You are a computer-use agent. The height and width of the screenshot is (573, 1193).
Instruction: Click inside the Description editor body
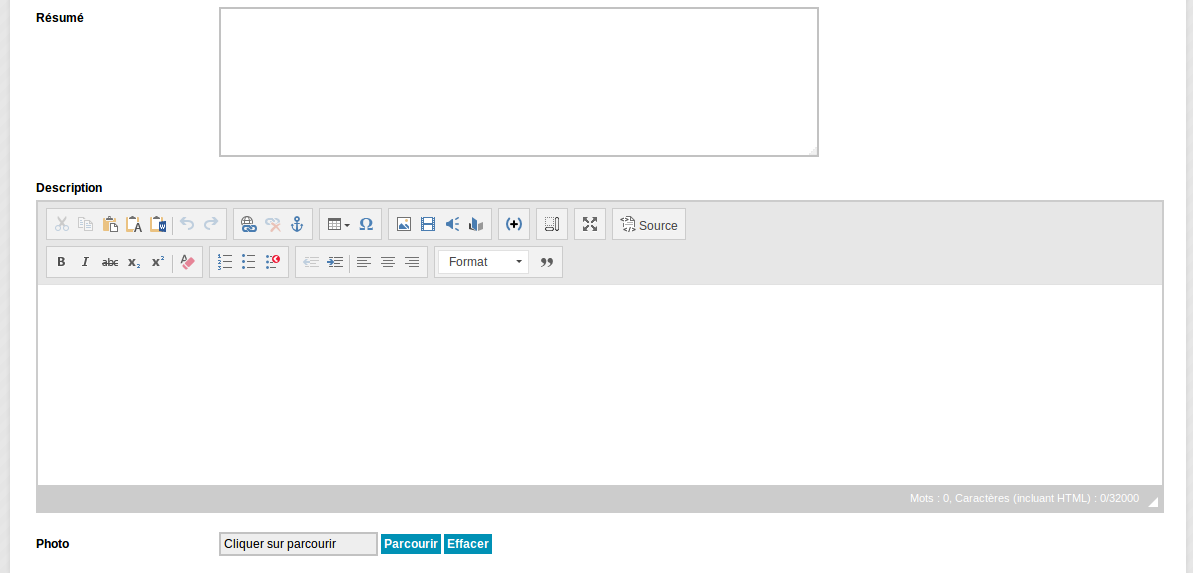click(x=600, y=385)
